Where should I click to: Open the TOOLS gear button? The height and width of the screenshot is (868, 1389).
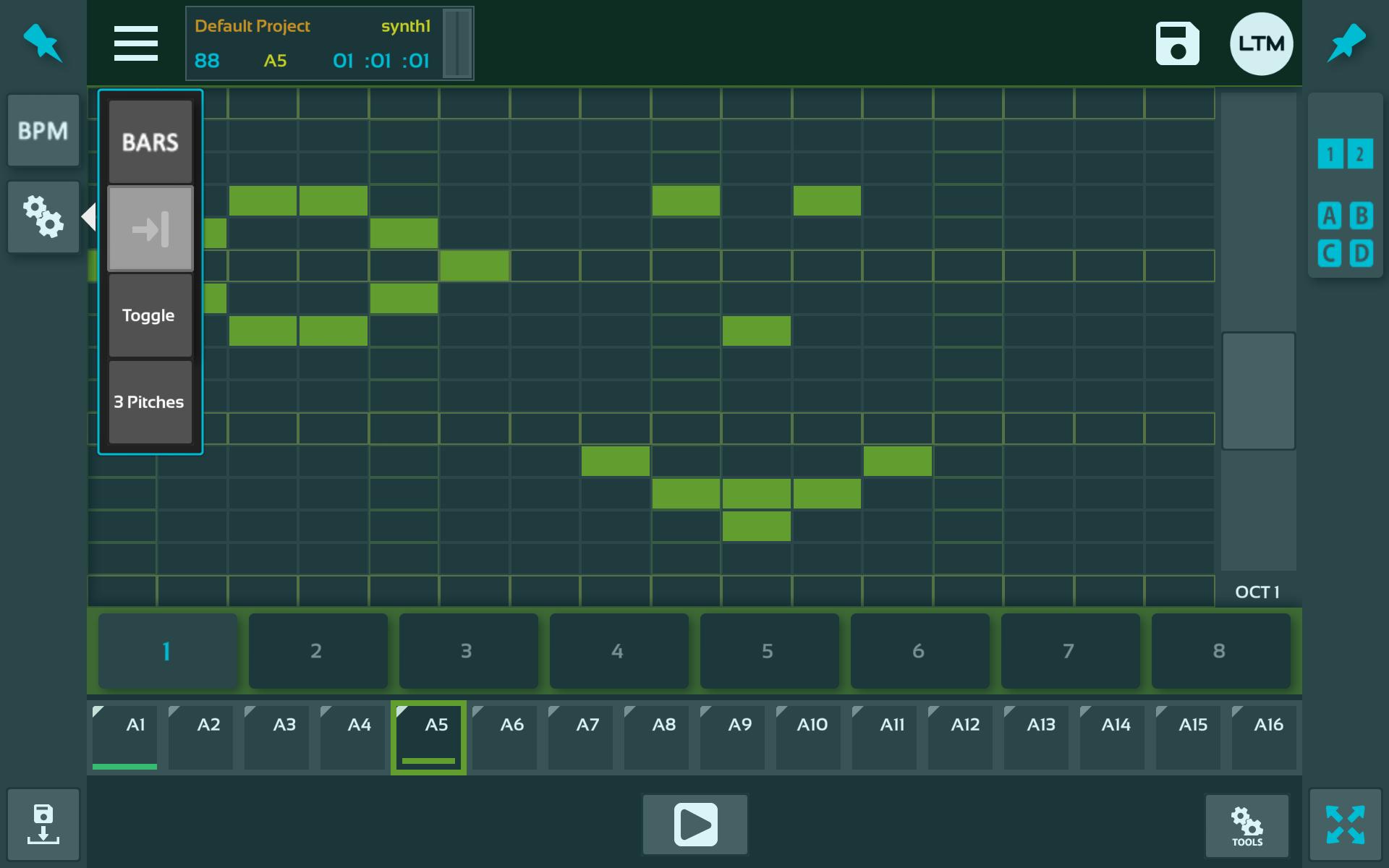pyautogui.click(x=1246, y=825)
